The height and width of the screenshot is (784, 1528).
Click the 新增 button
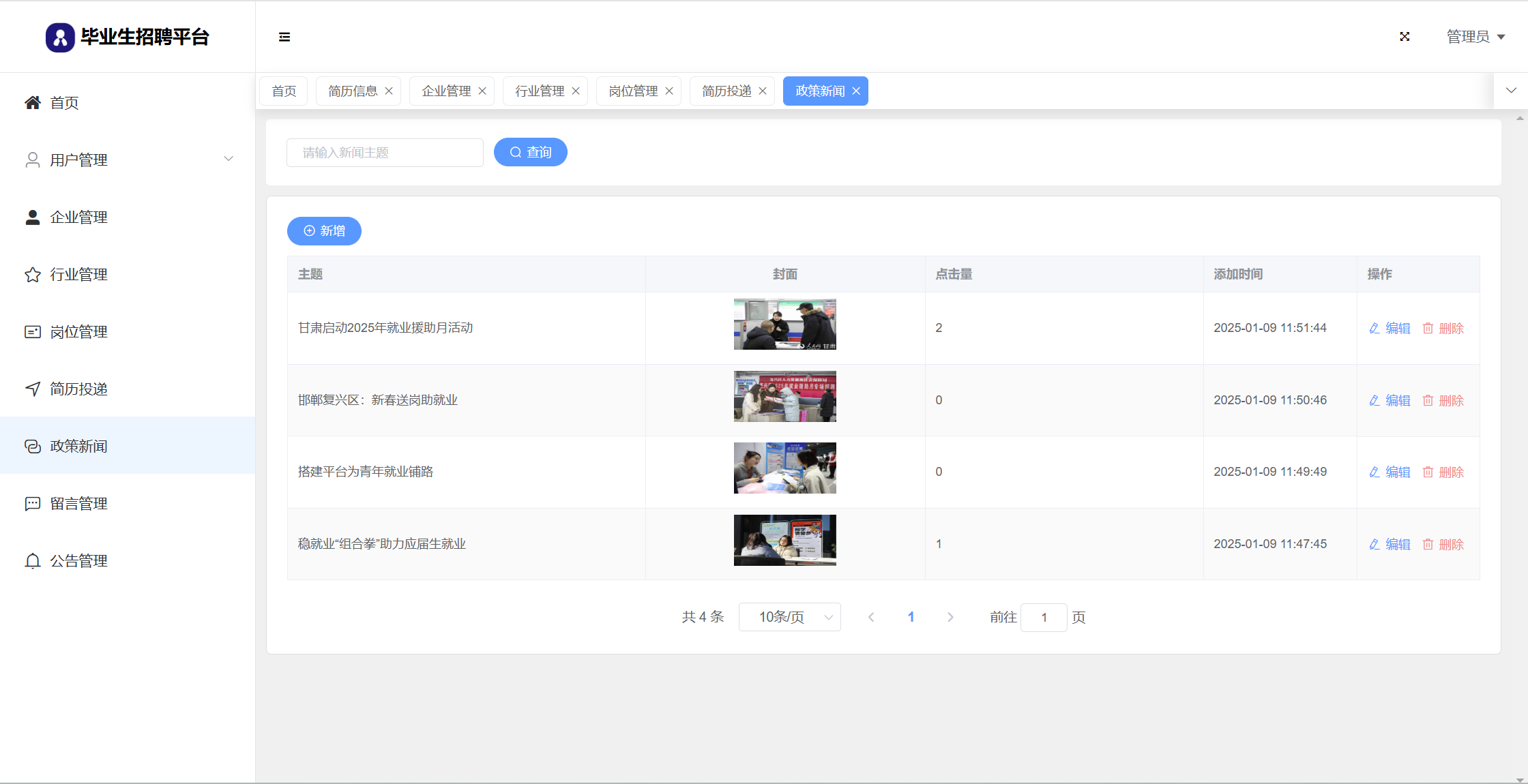(x=324, y=231)
